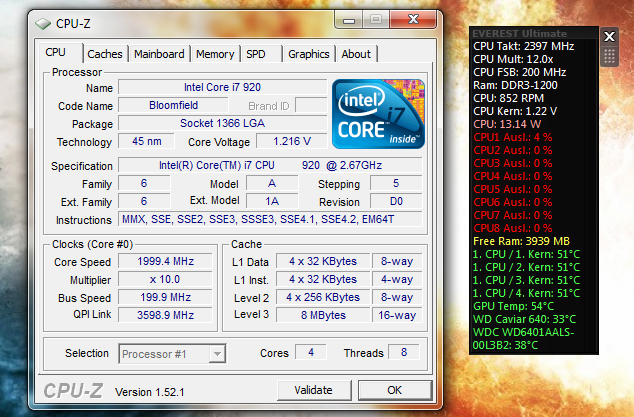The image size is (634, 417).
Task: Close the CPU-Z window
Action: pos(413,20)
